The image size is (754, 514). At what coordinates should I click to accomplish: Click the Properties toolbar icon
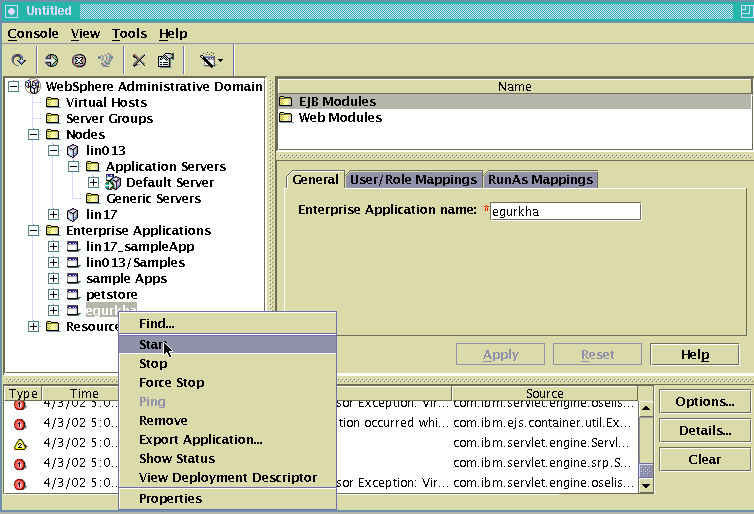pos(166,60)
